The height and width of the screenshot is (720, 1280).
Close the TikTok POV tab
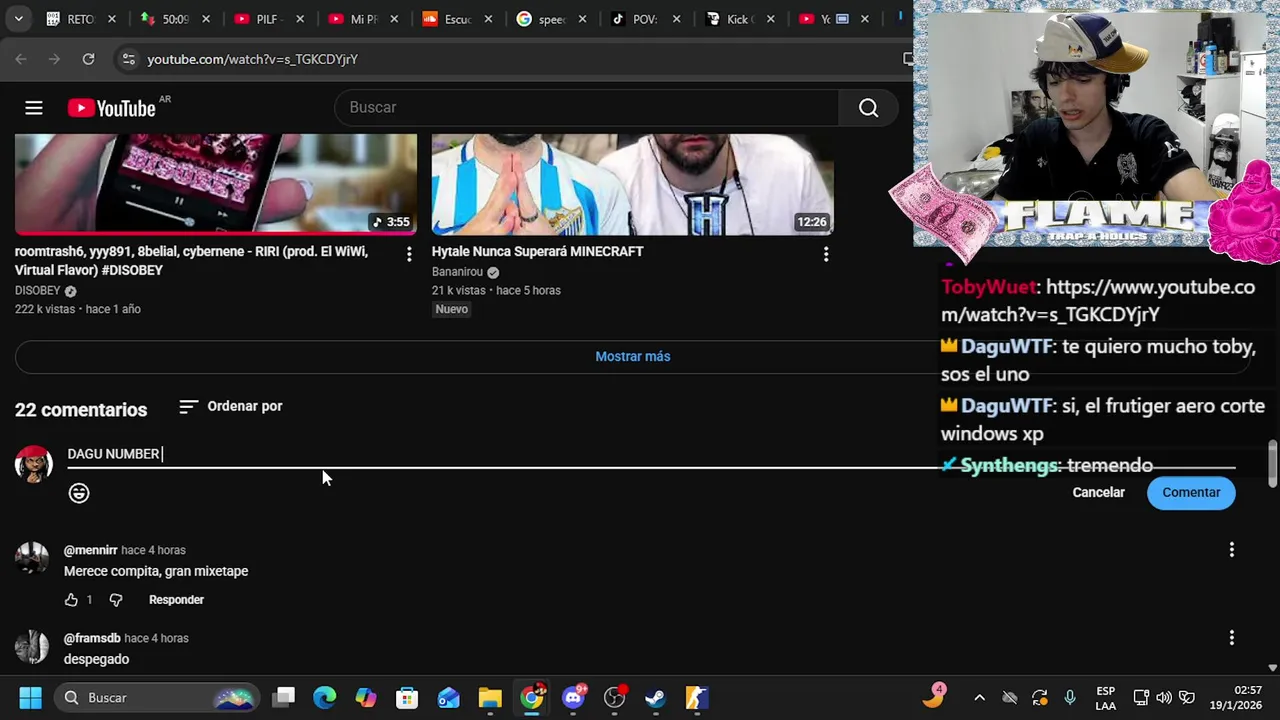(676, 19)
